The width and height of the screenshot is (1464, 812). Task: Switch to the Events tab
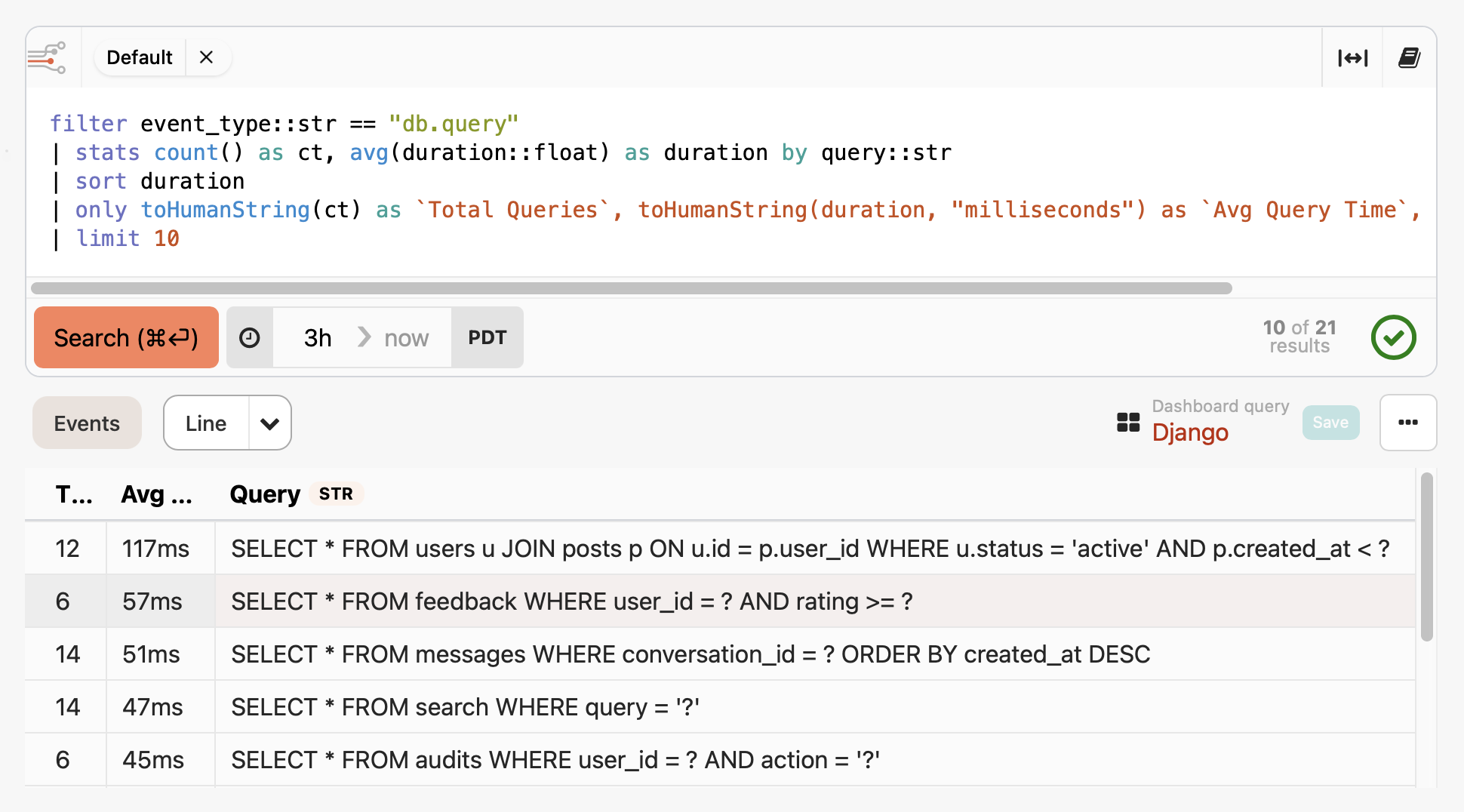pyautogui.click(x=87, y=423)
